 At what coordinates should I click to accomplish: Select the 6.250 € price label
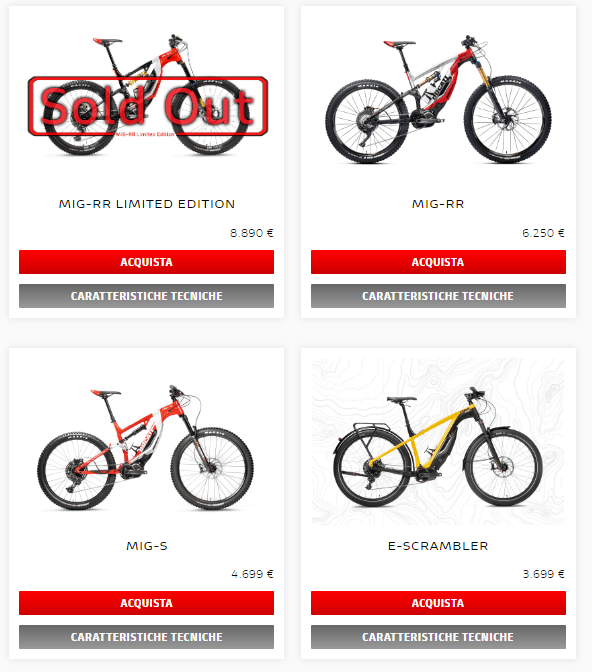[543, 233]
